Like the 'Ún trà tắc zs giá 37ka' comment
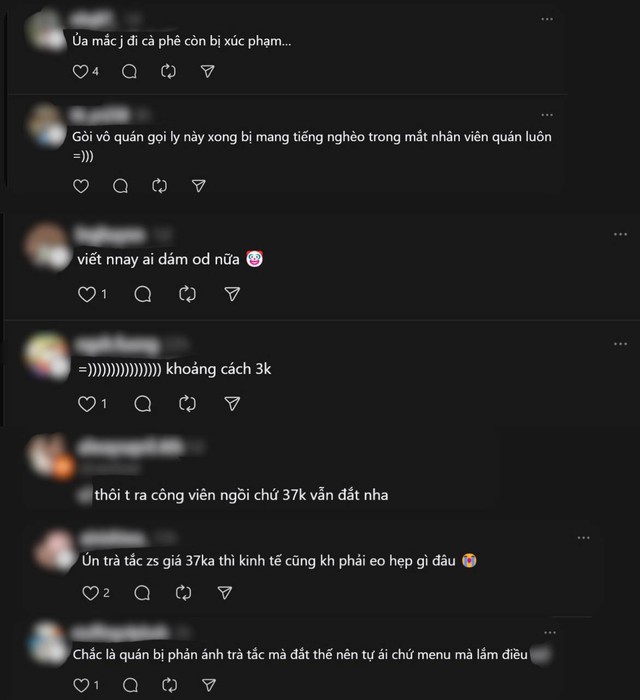This screenshot has height=700, width=640. [x=90, y=593]
